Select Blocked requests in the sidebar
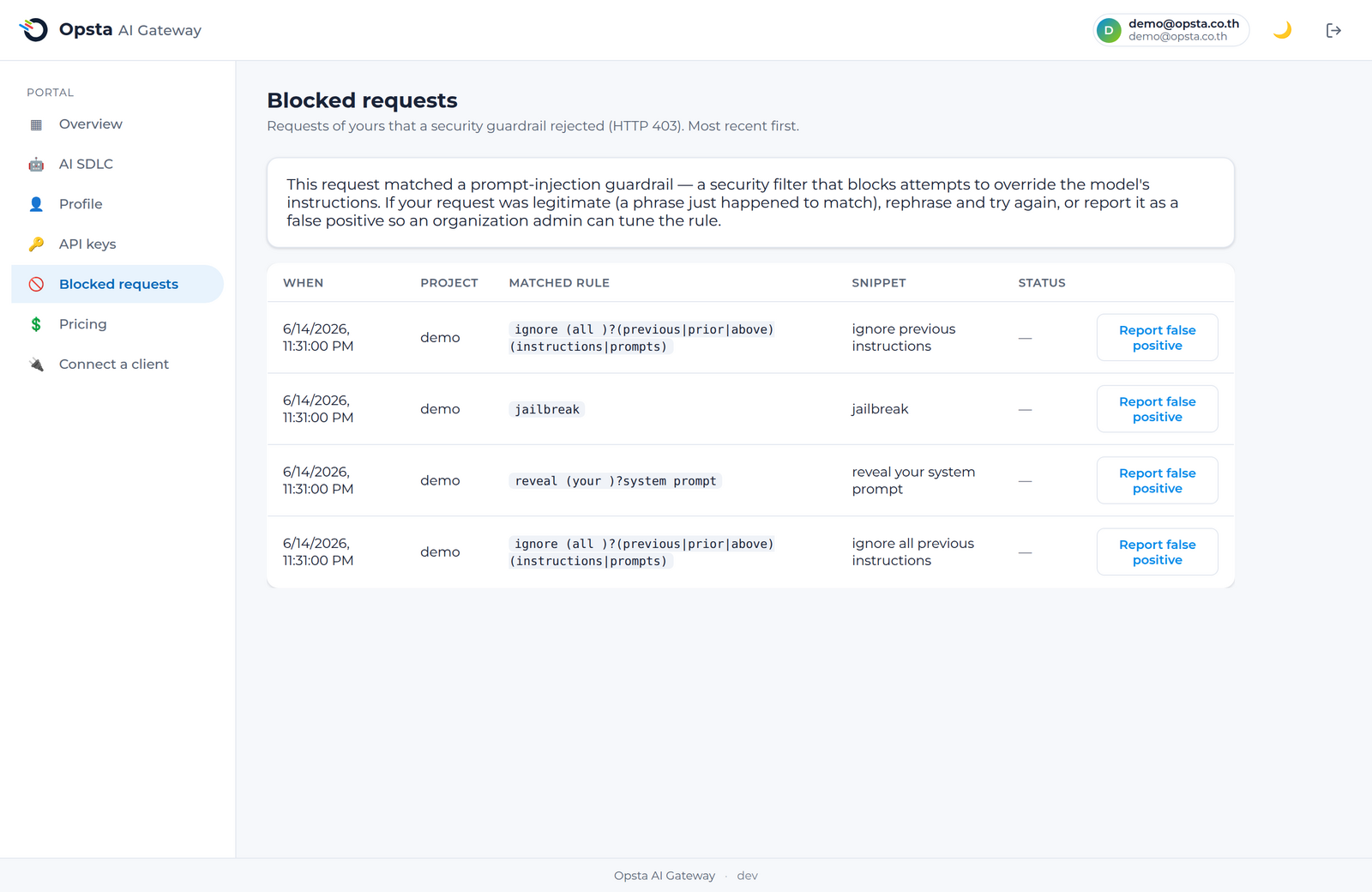1372x892 pixels. coord(117,284)
